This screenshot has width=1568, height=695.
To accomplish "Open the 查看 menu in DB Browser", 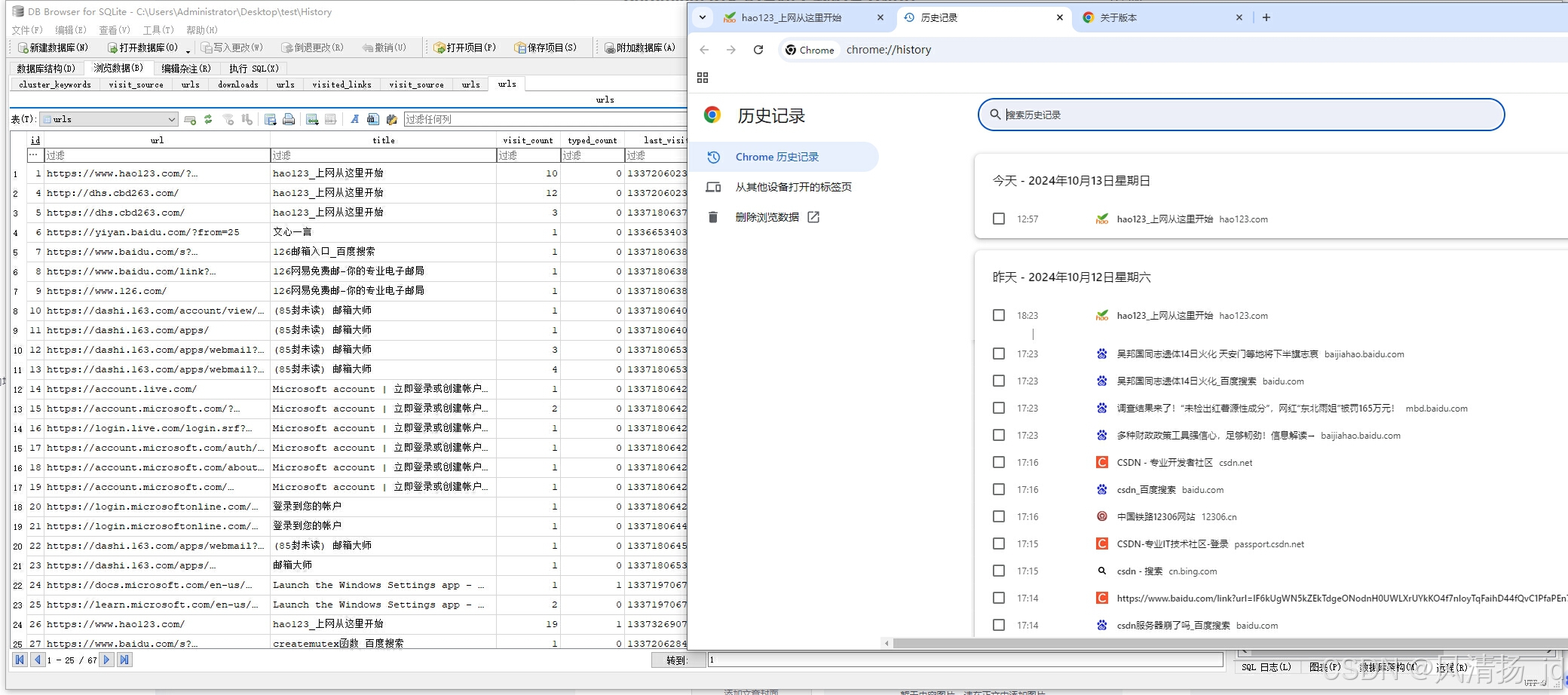I will coord(115,30).
